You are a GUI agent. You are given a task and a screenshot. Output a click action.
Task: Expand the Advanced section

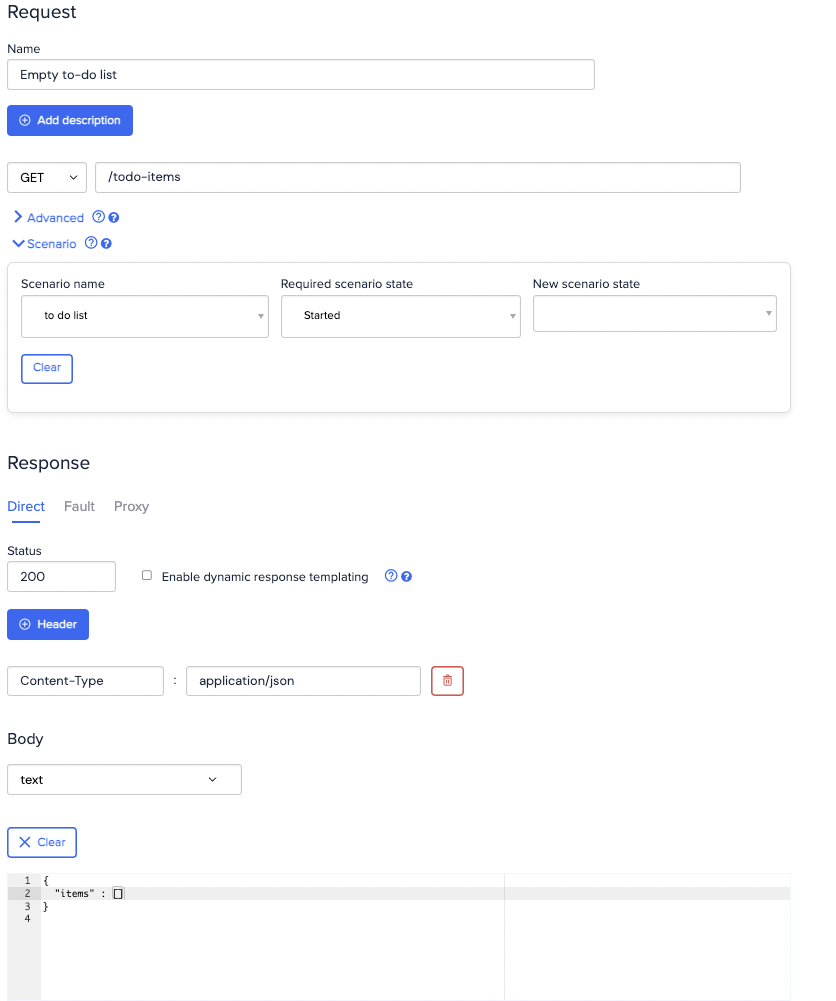(x=49, y=218)
